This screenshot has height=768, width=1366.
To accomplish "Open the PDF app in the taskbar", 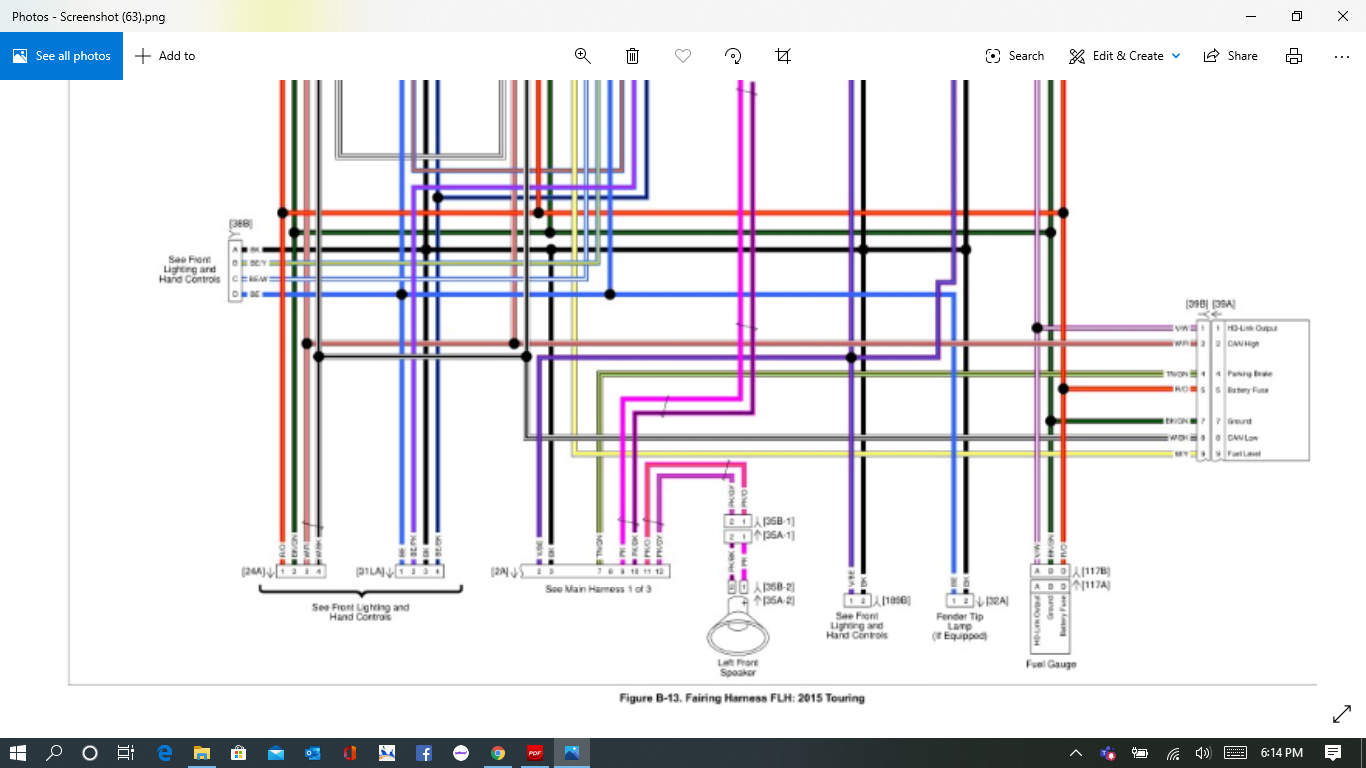I will [x=535, y=753].
